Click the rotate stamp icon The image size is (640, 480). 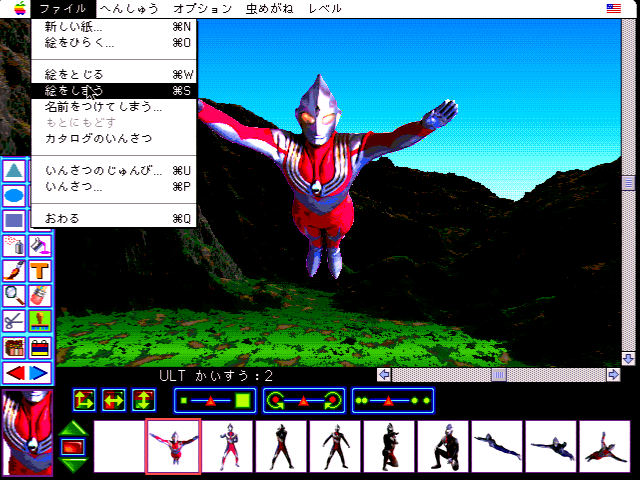point(84,400)
